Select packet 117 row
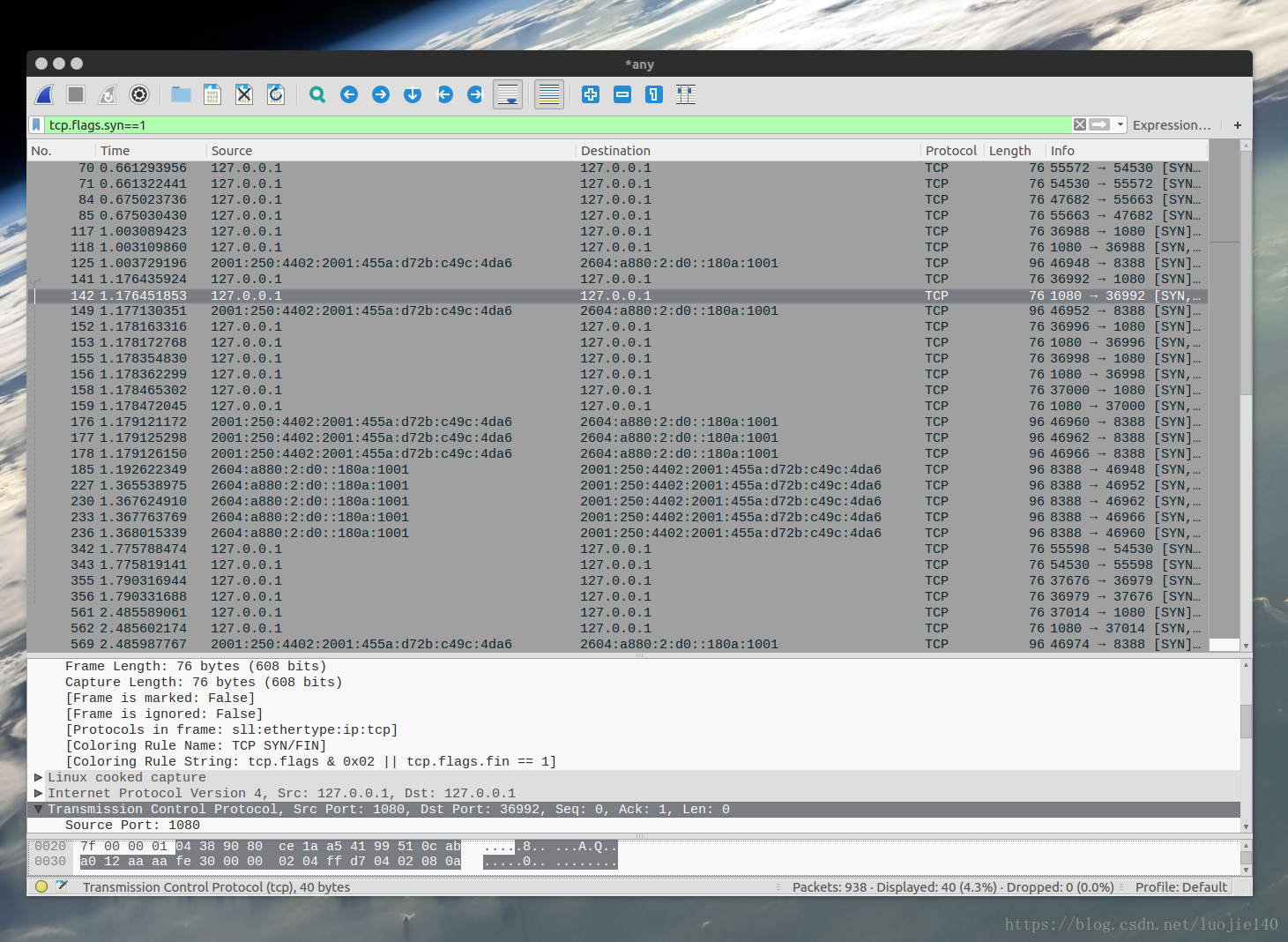The height and width of the screenshot is (942, 1288). [617, 231]
